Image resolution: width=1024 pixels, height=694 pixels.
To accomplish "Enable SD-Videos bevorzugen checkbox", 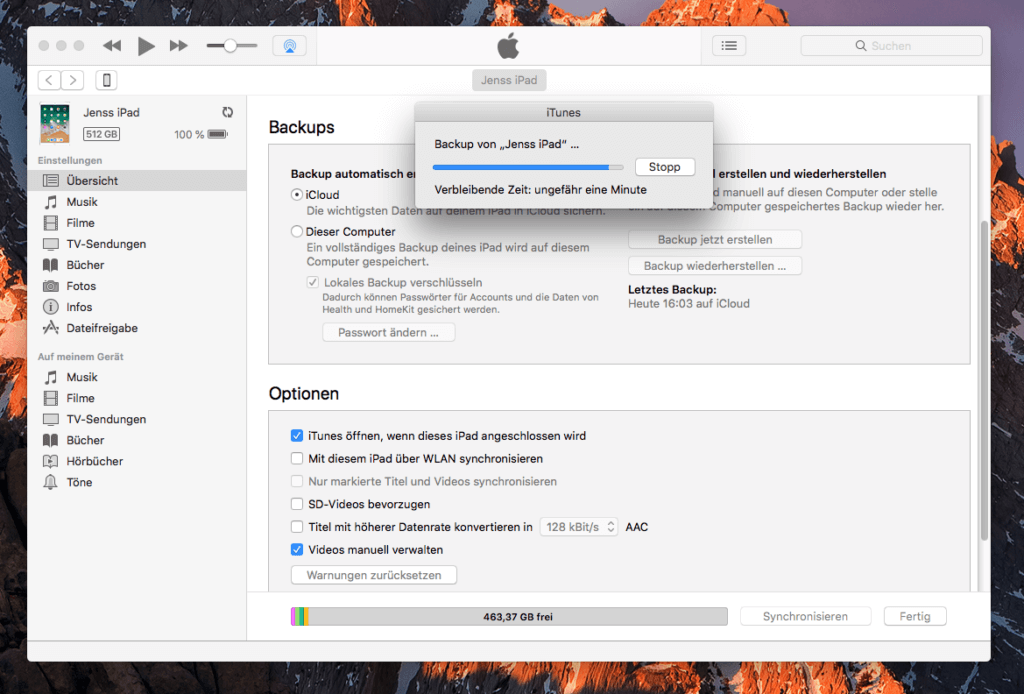I will pos(297,504).
